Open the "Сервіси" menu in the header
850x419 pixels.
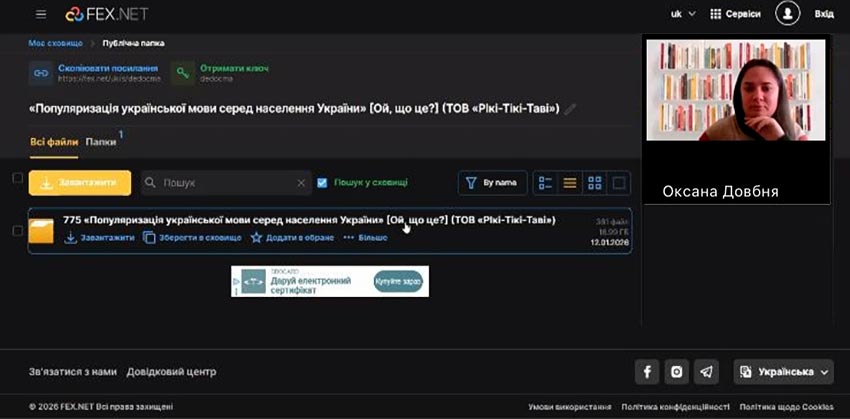pyautogui.click(x=735, y=14)
